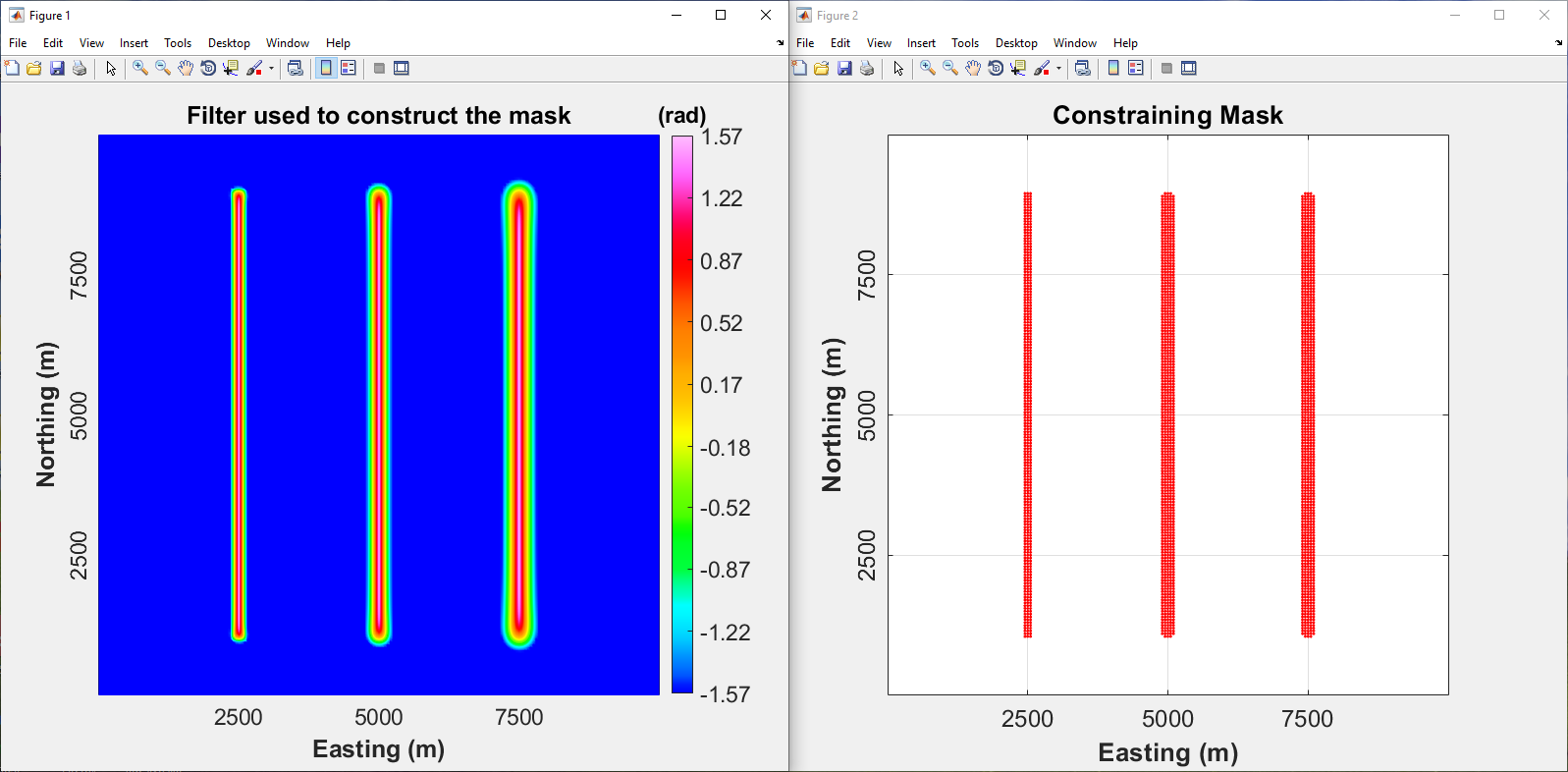Select Data Cursor tool in Figure 2
Viewport: 1568px width, 772px height.
(x=1018, y=68)
